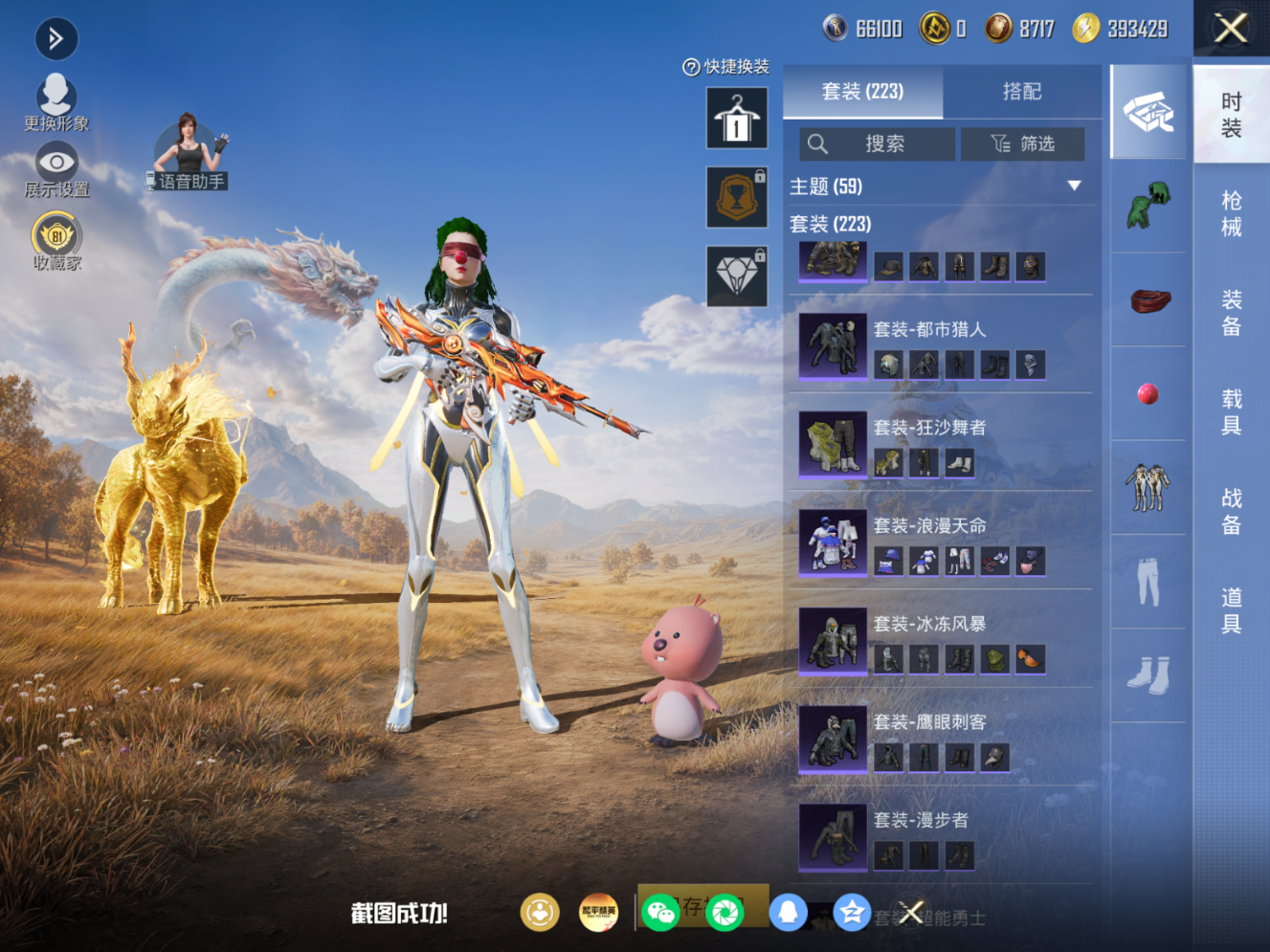This screenshot has height=952, width=1270.
Task: Choose the 套装-鹰眼刺客 outfit
Action: [941, 740]
